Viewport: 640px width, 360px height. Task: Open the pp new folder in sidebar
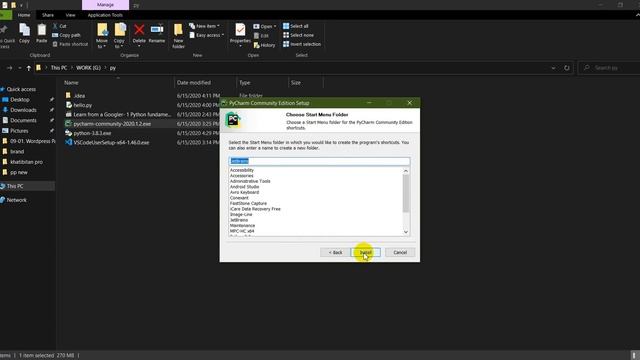coord(19,172)
